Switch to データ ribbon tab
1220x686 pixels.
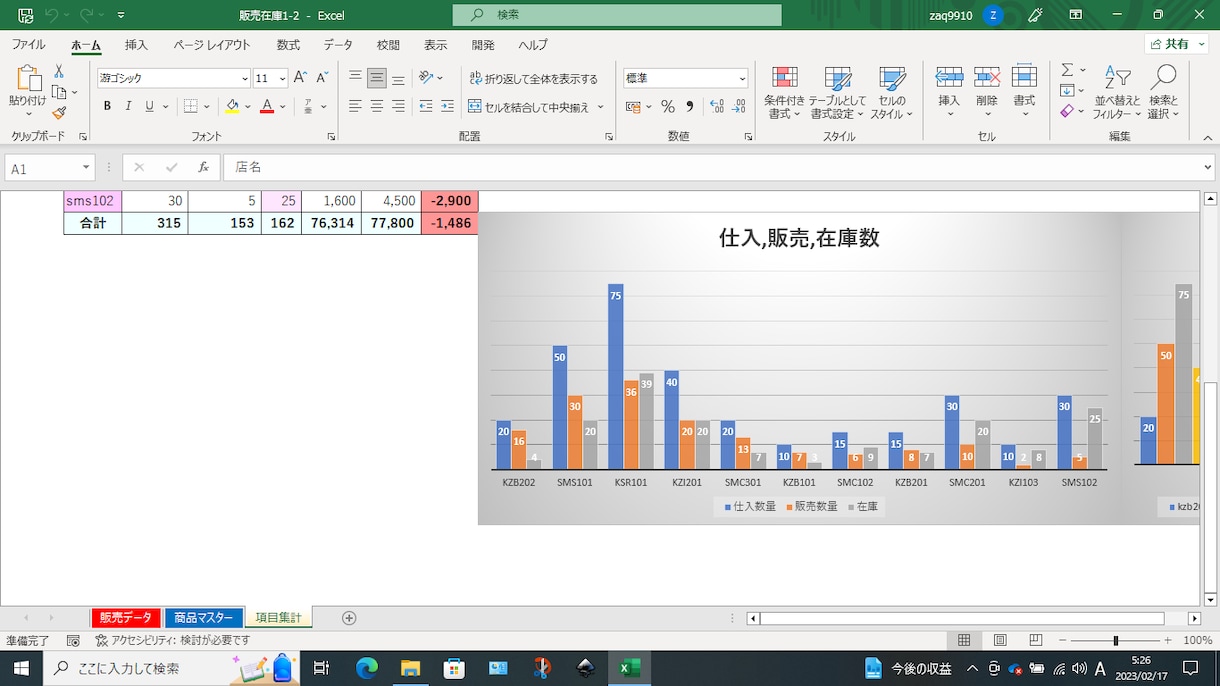pos(338,45)
